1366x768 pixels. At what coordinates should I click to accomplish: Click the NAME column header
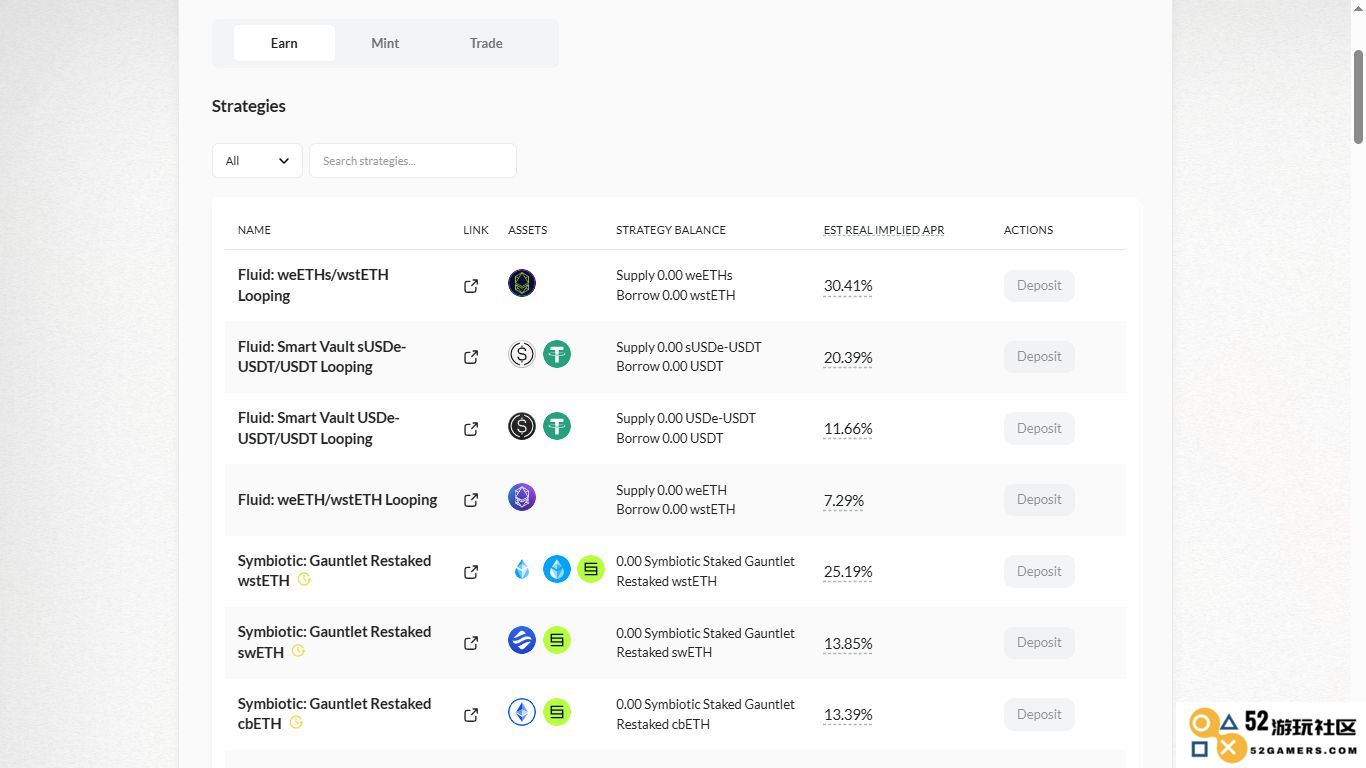point(254,230)
